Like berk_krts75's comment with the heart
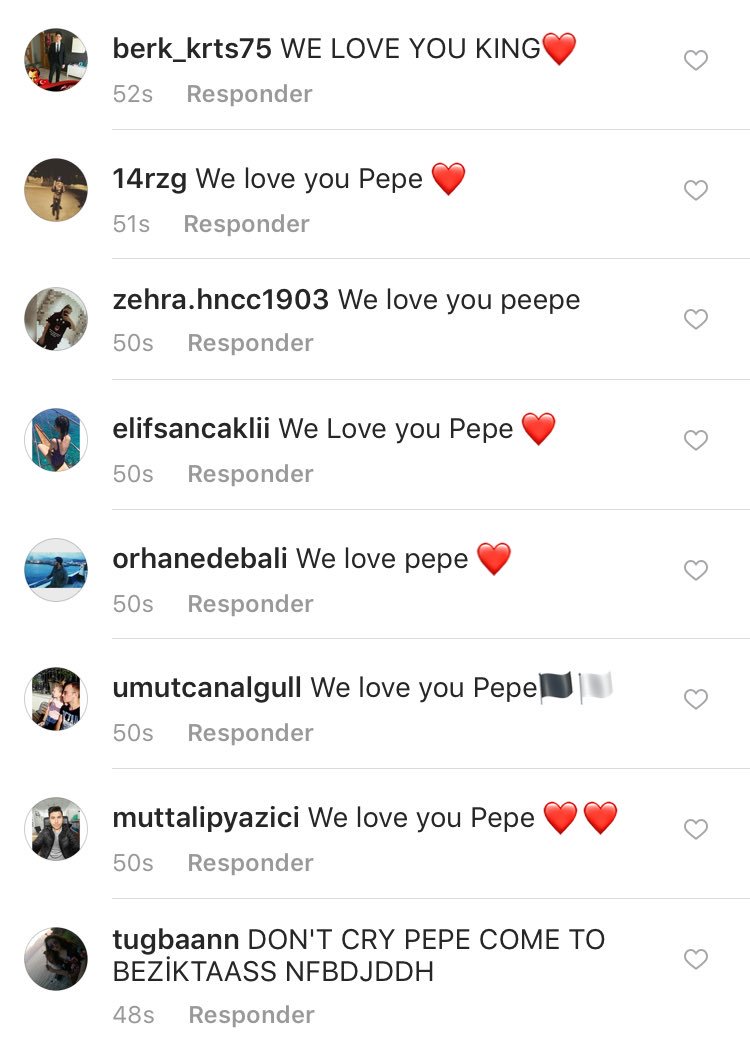Viewport: 750px width, 1042px height. [696, 61]
